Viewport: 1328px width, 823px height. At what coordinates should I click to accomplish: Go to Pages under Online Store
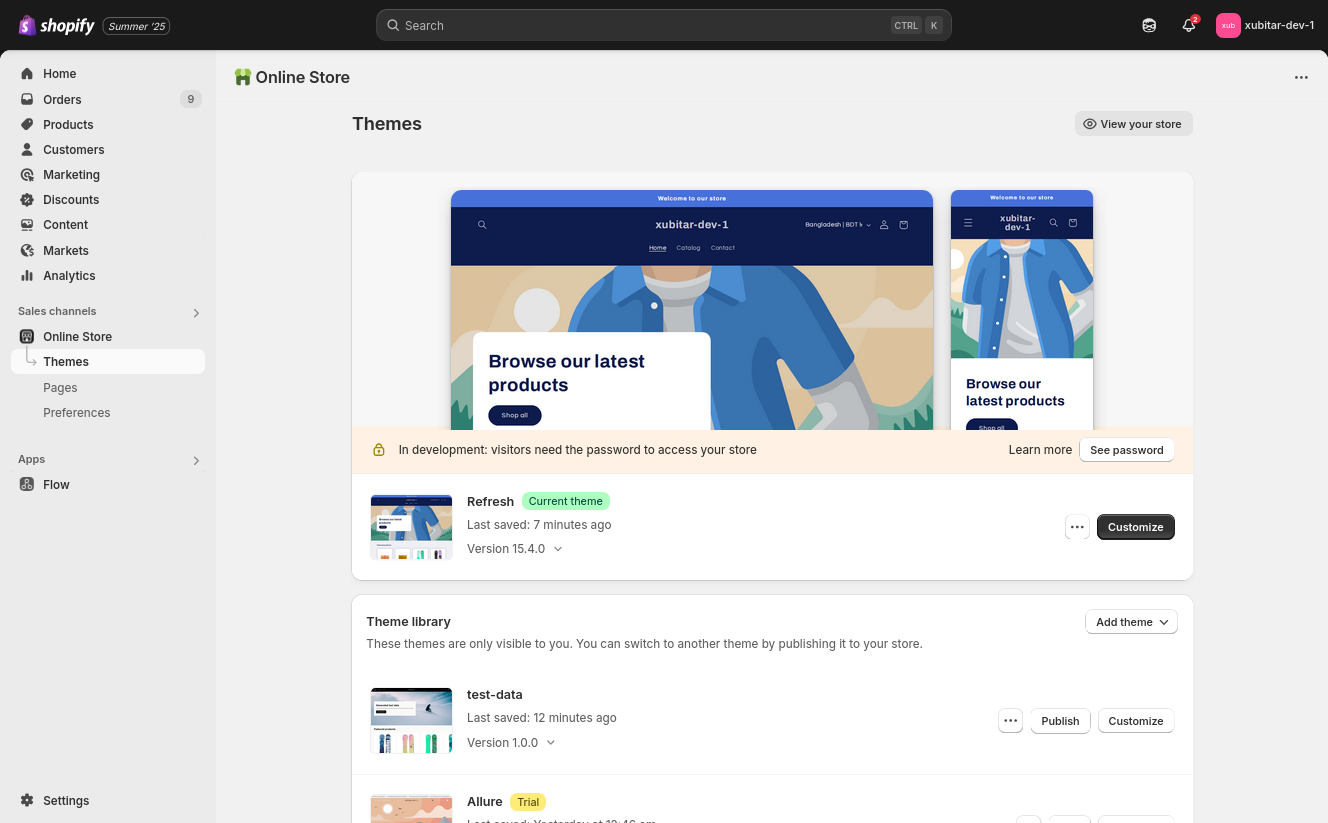tap(60, 388)
